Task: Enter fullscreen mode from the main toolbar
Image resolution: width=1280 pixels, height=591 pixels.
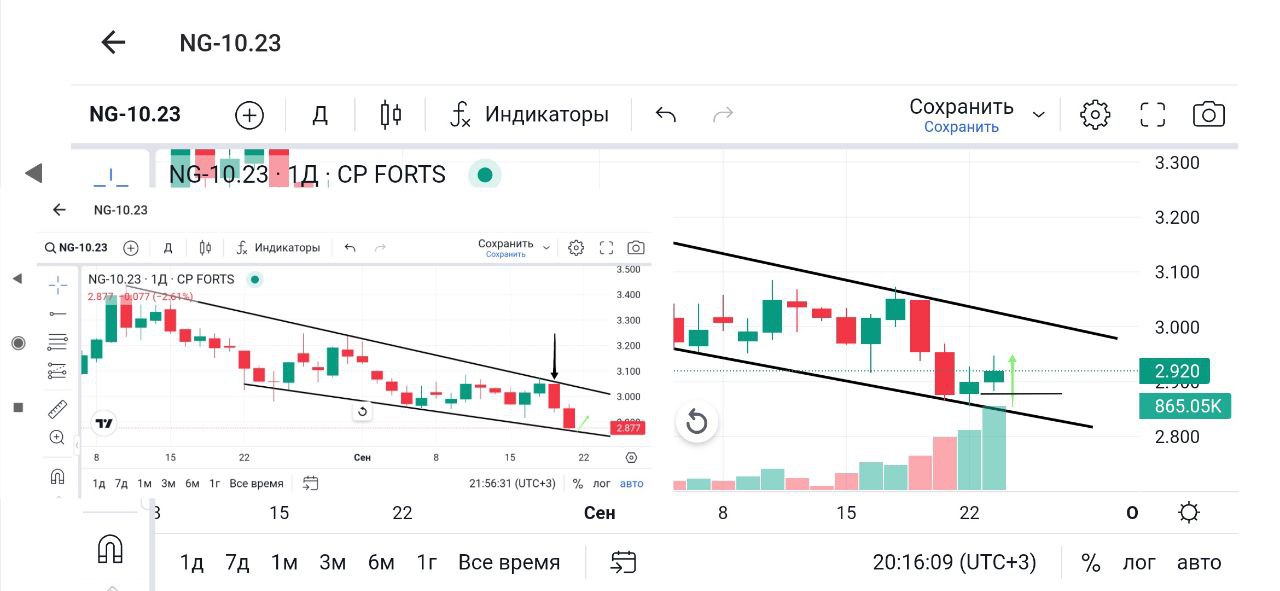Action: tap(1153, 114)
